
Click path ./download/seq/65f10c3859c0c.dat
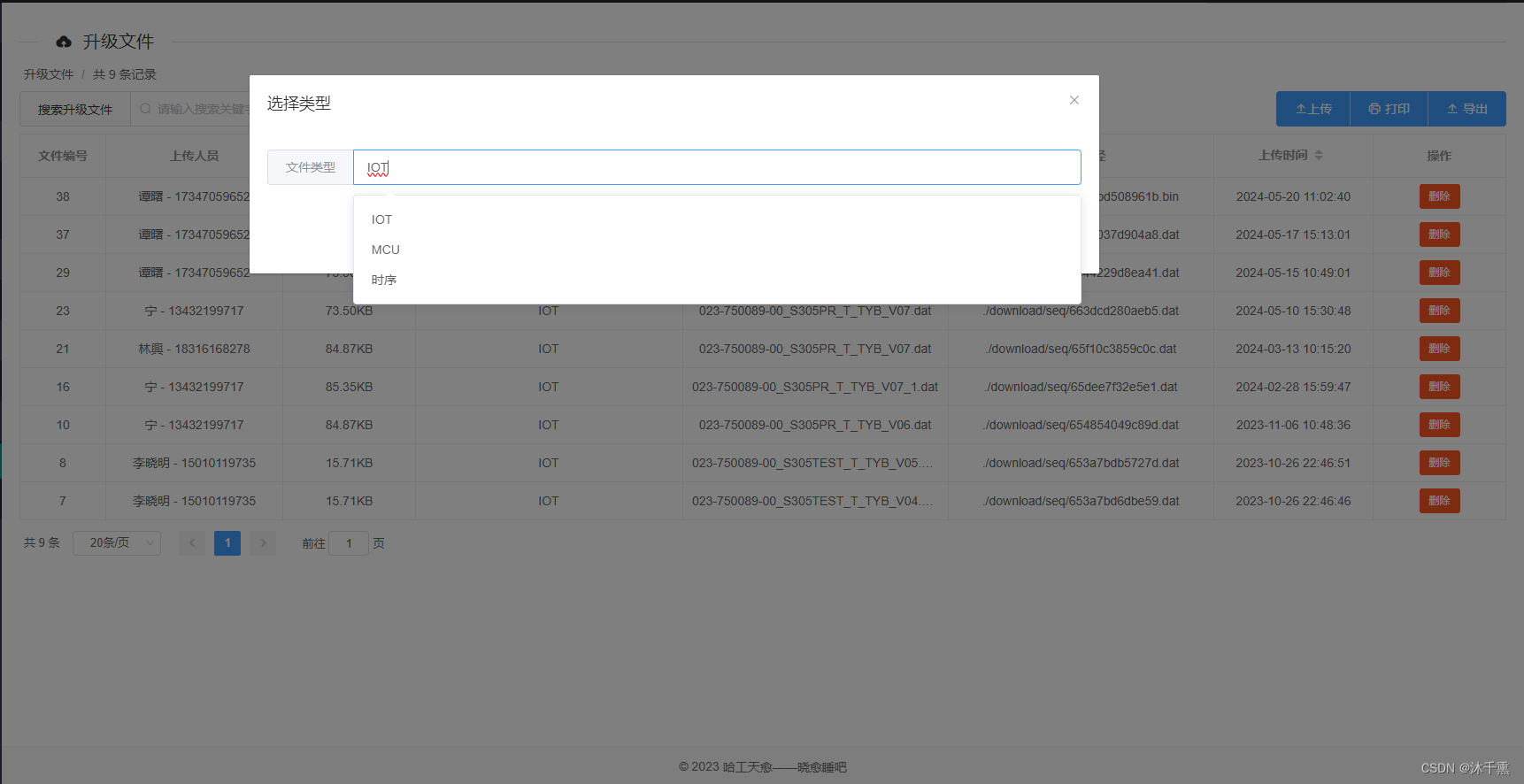point(1081,349)
